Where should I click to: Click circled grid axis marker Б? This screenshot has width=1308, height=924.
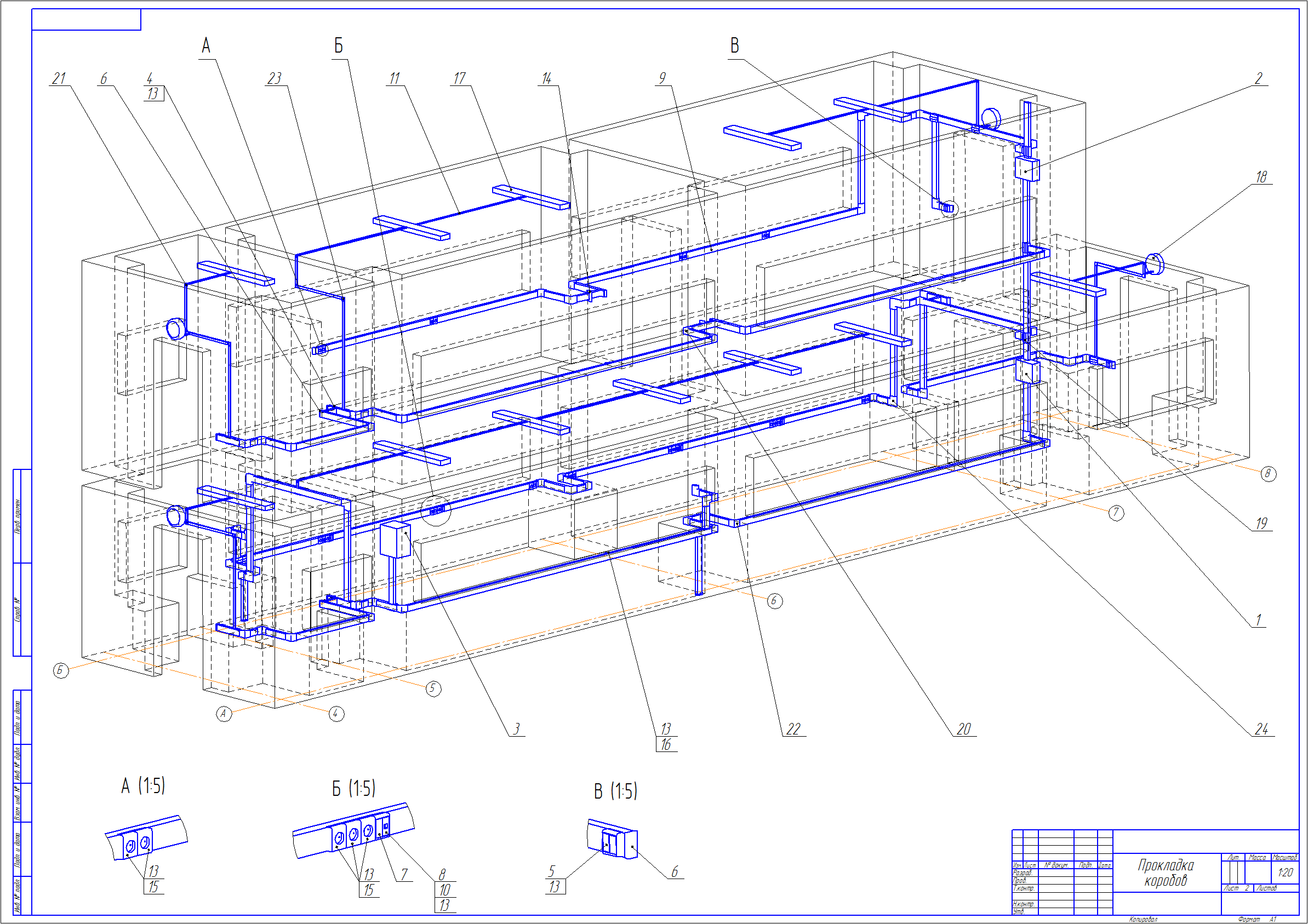click(61, 670)
